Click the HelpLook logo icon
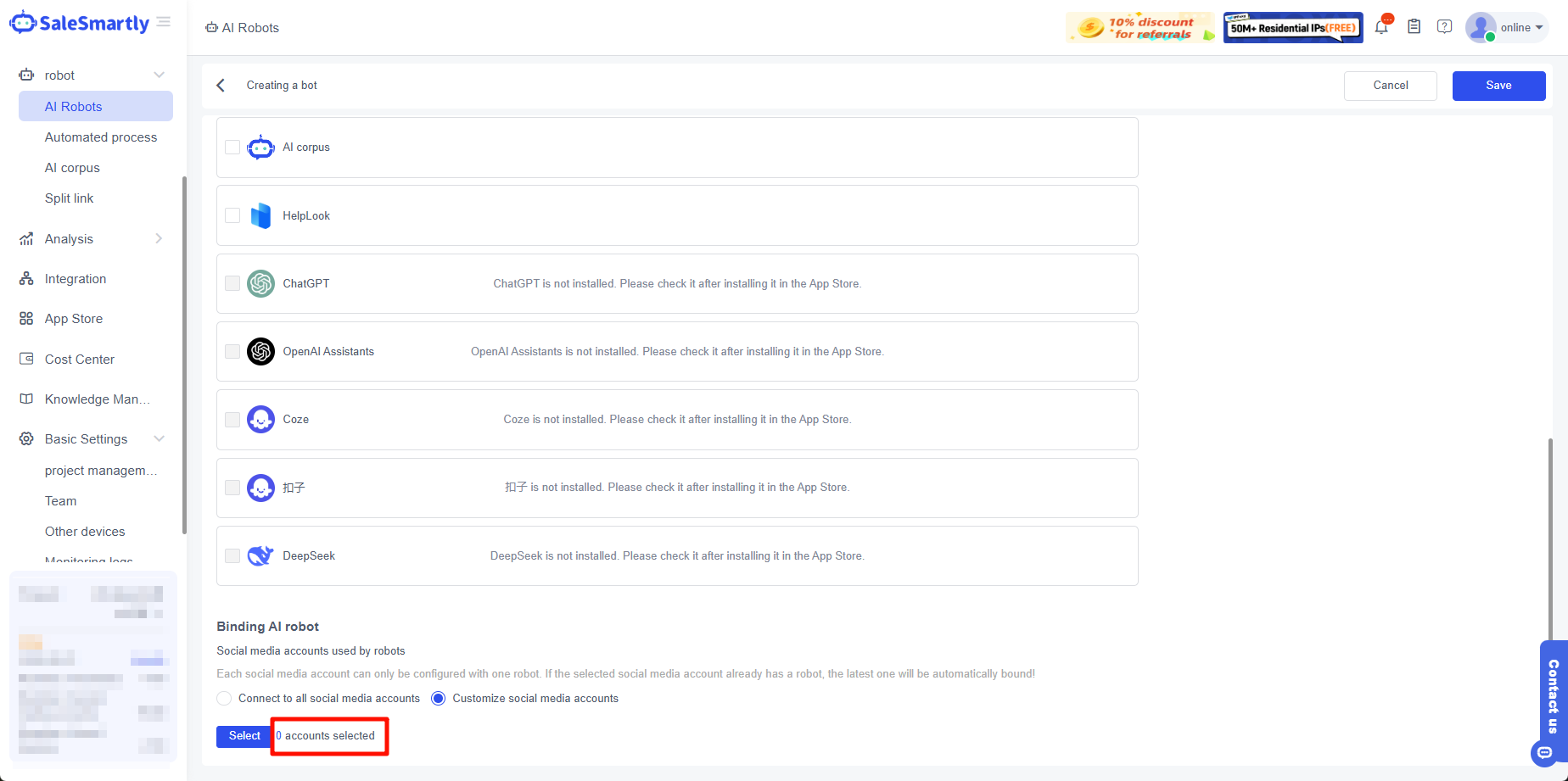This screenshot has width=1568, height=781. (260, 215)
